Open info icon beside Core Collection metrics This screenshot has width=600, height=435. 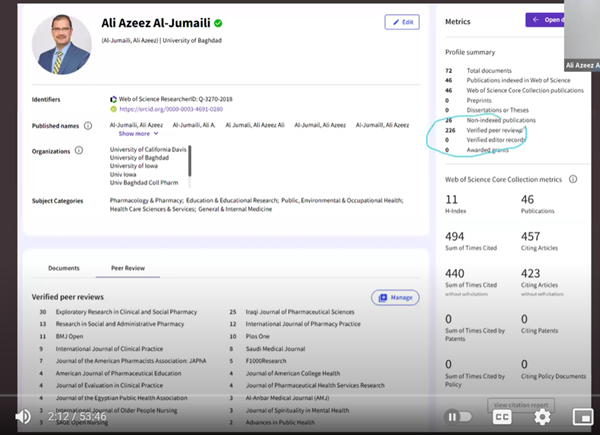click(x=573, y=179)
